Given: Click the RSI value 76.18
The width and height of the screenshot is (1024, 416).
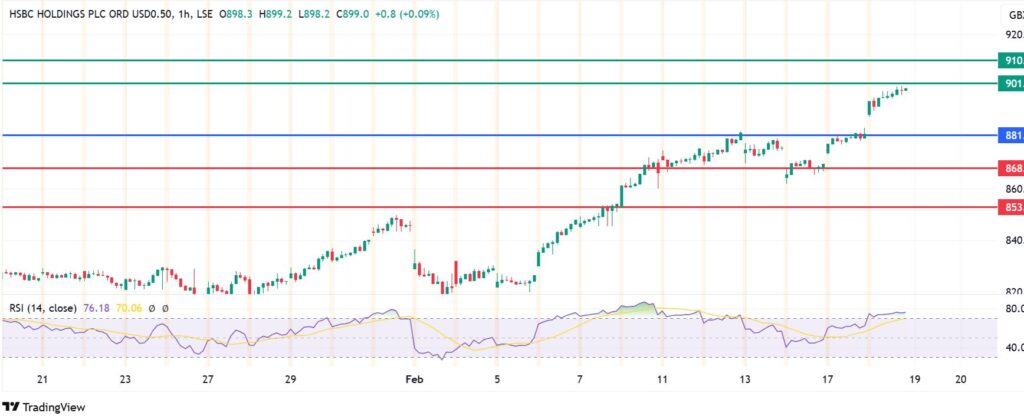Looking at the screenshot, I should point(101,310).
